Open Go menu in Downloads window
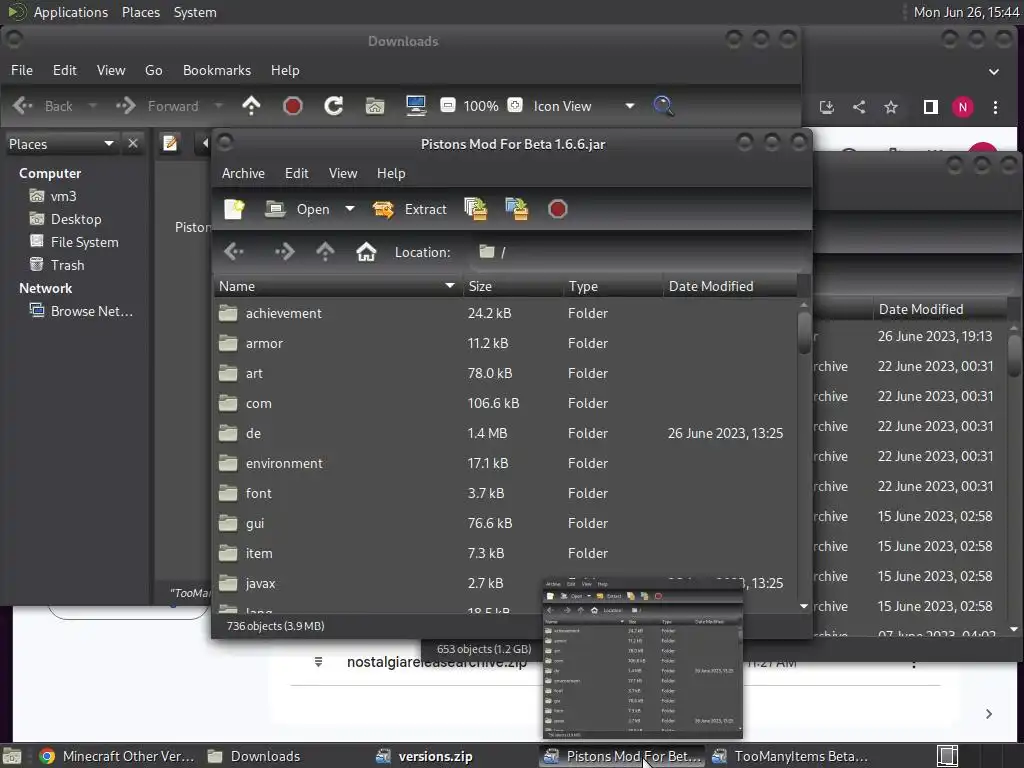 pos(153,70)
